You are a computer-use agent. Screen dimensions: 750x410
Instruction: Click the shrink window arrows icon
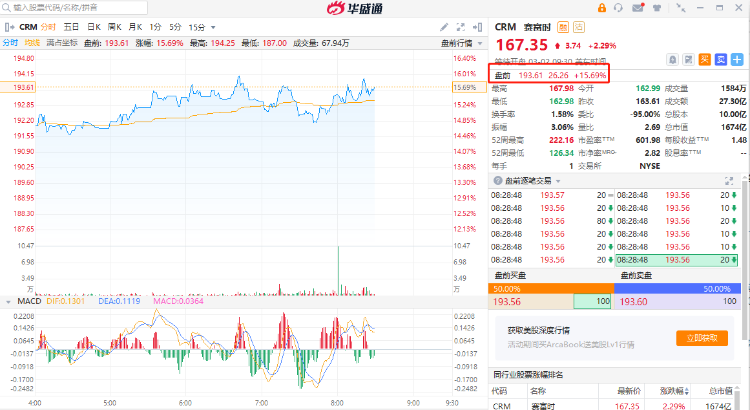(681, 8)
